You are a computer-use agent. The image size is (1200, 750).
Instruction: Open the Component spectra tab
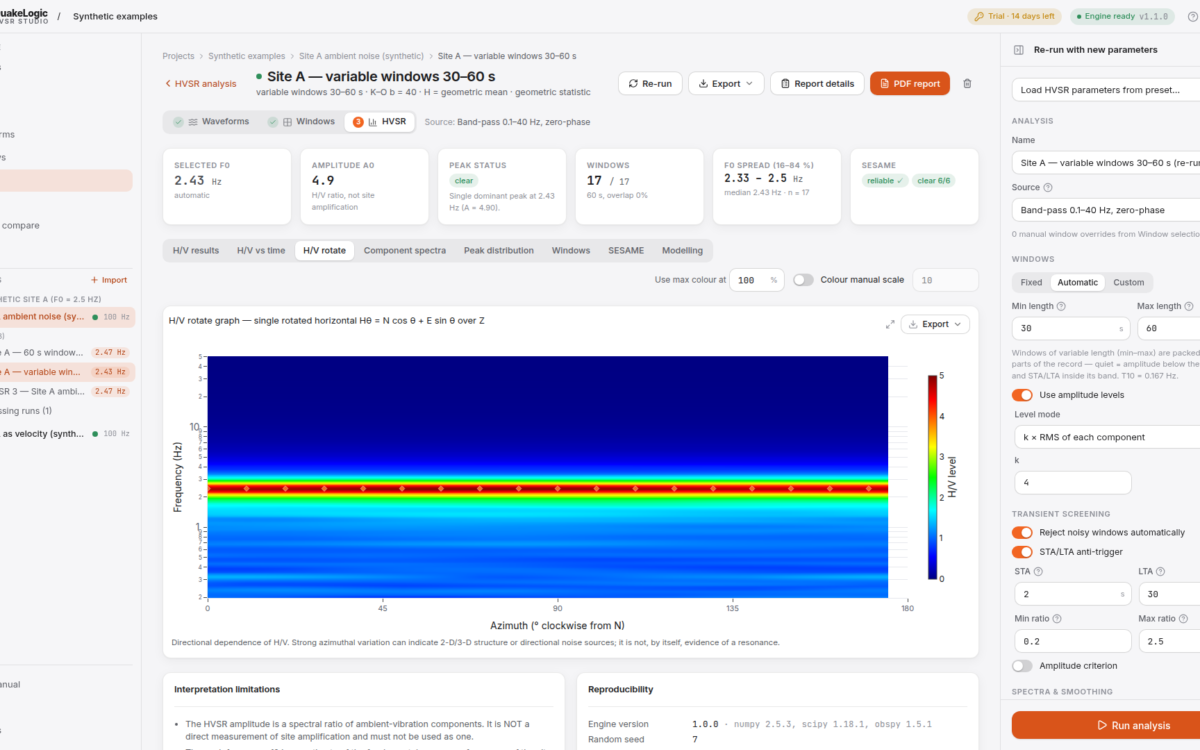(x=403, y=250)
